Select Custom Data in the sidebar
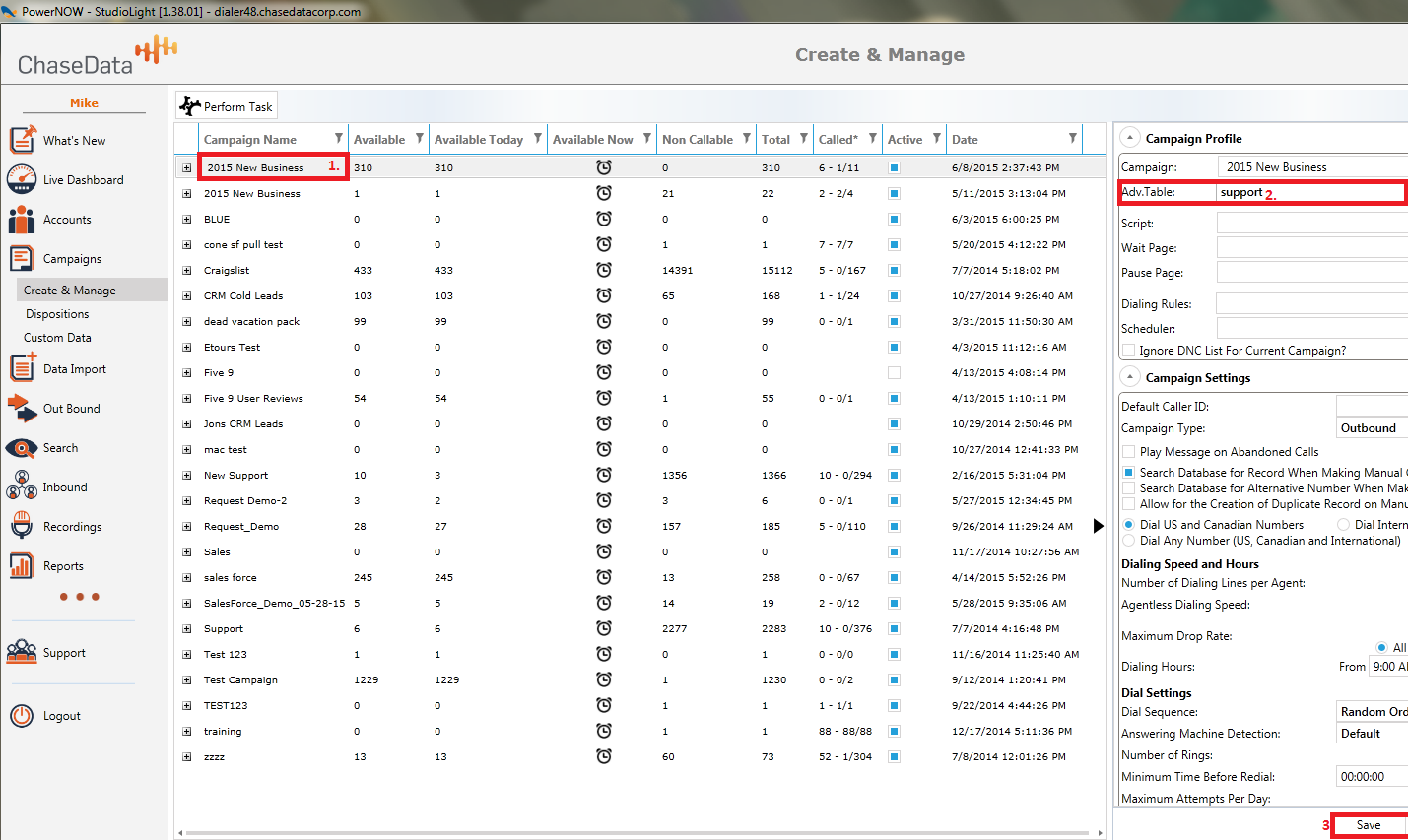This screenshot has width=1408, height=840. 57,338
